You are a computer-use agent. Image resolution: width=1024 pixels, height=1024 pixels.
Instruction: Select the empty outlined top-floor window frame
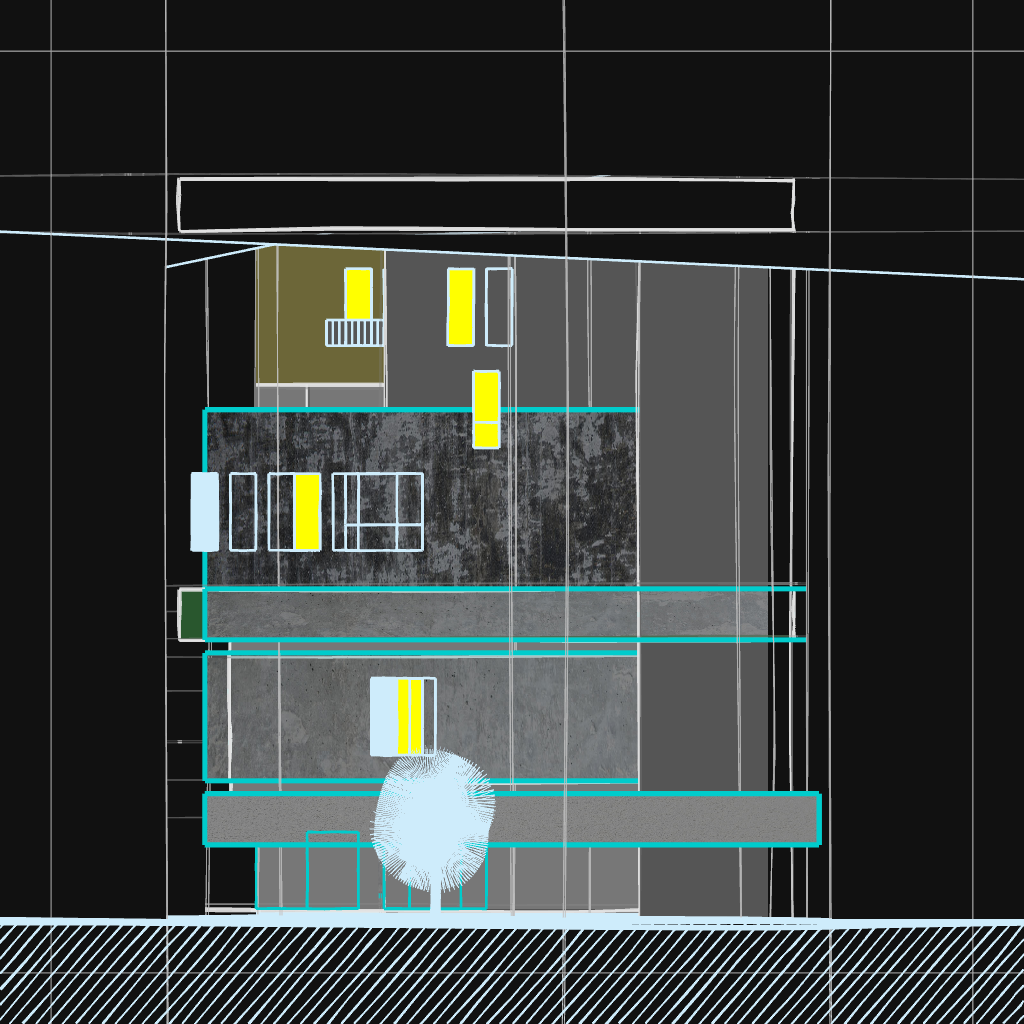click(499, 307)
